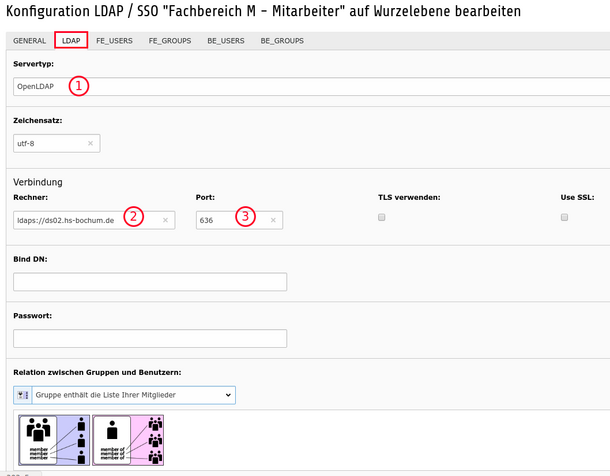Image resolution: width=610 pixels, height=476 pixels.
Task: Select the LDAP tab
Action: pos(71,40)
